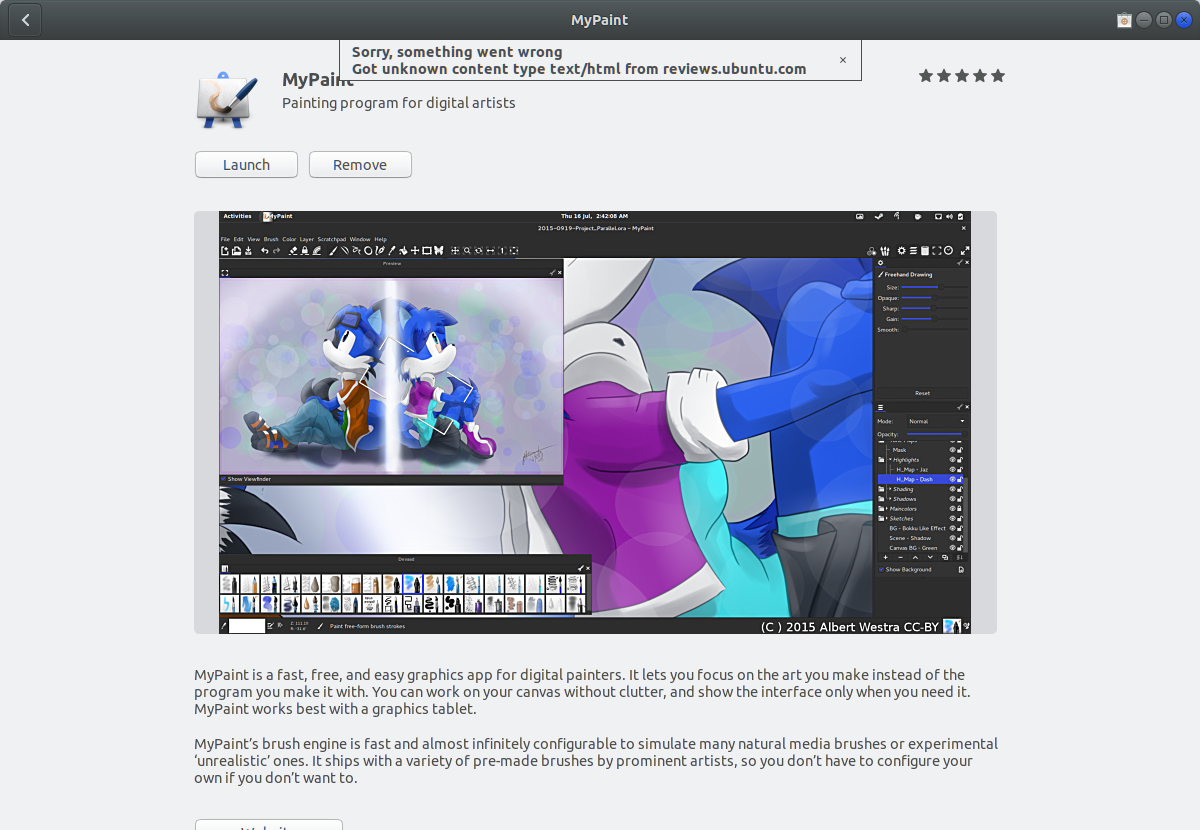Hide the Maincolors layer with eye icon
Screen dimensions: 1200x830
pyautogui.click(x=952, y=509)
